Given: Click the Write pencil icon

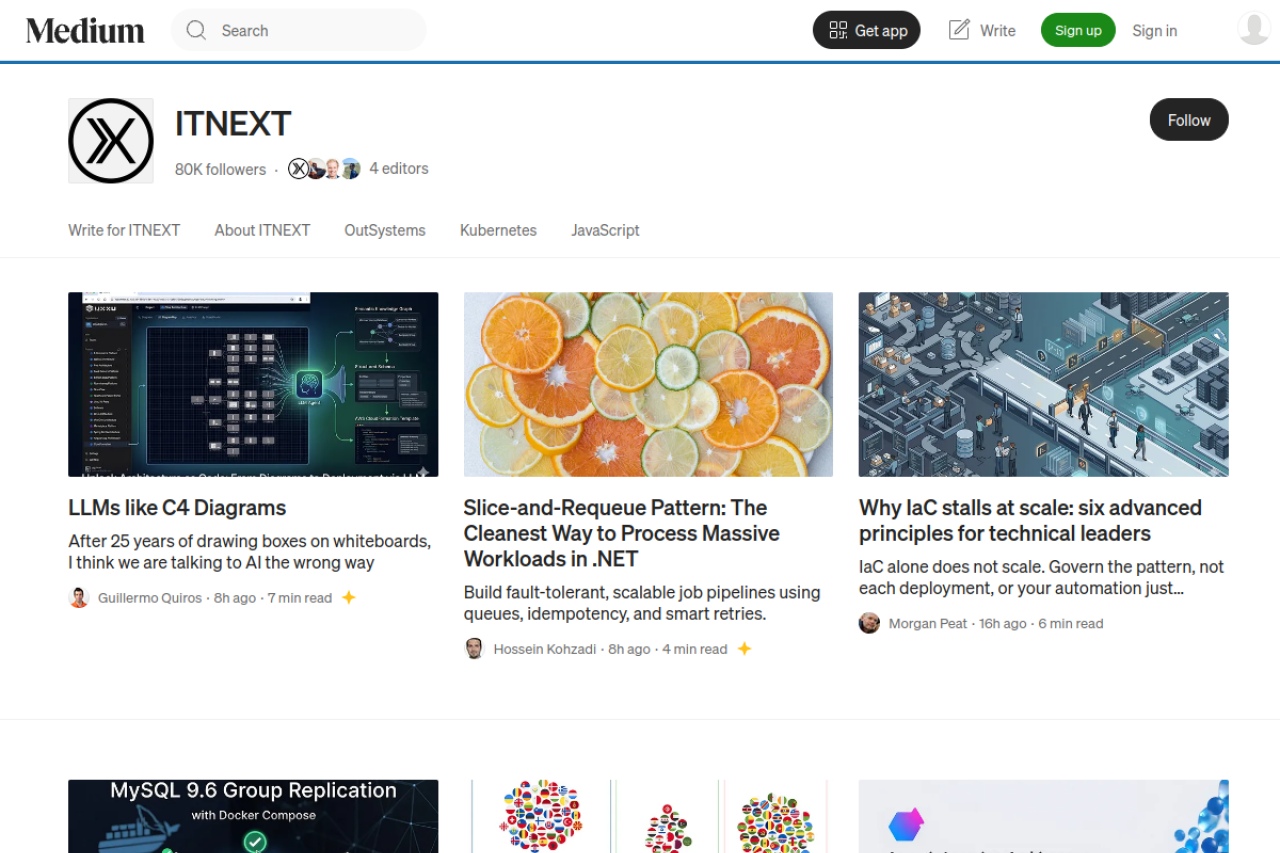Looking at the screenshot, I should pos(959,30).
